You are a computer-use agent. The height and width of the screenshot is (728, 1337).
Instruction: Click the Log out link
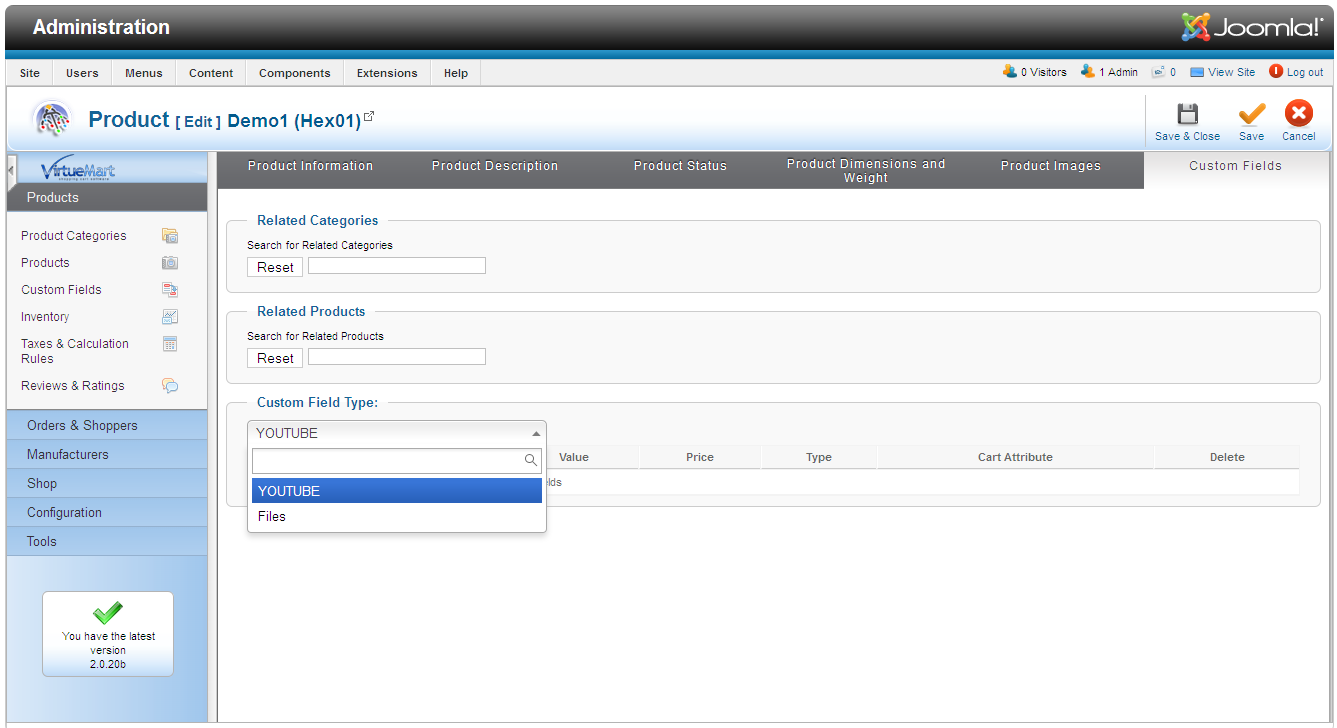[1304, 72]
